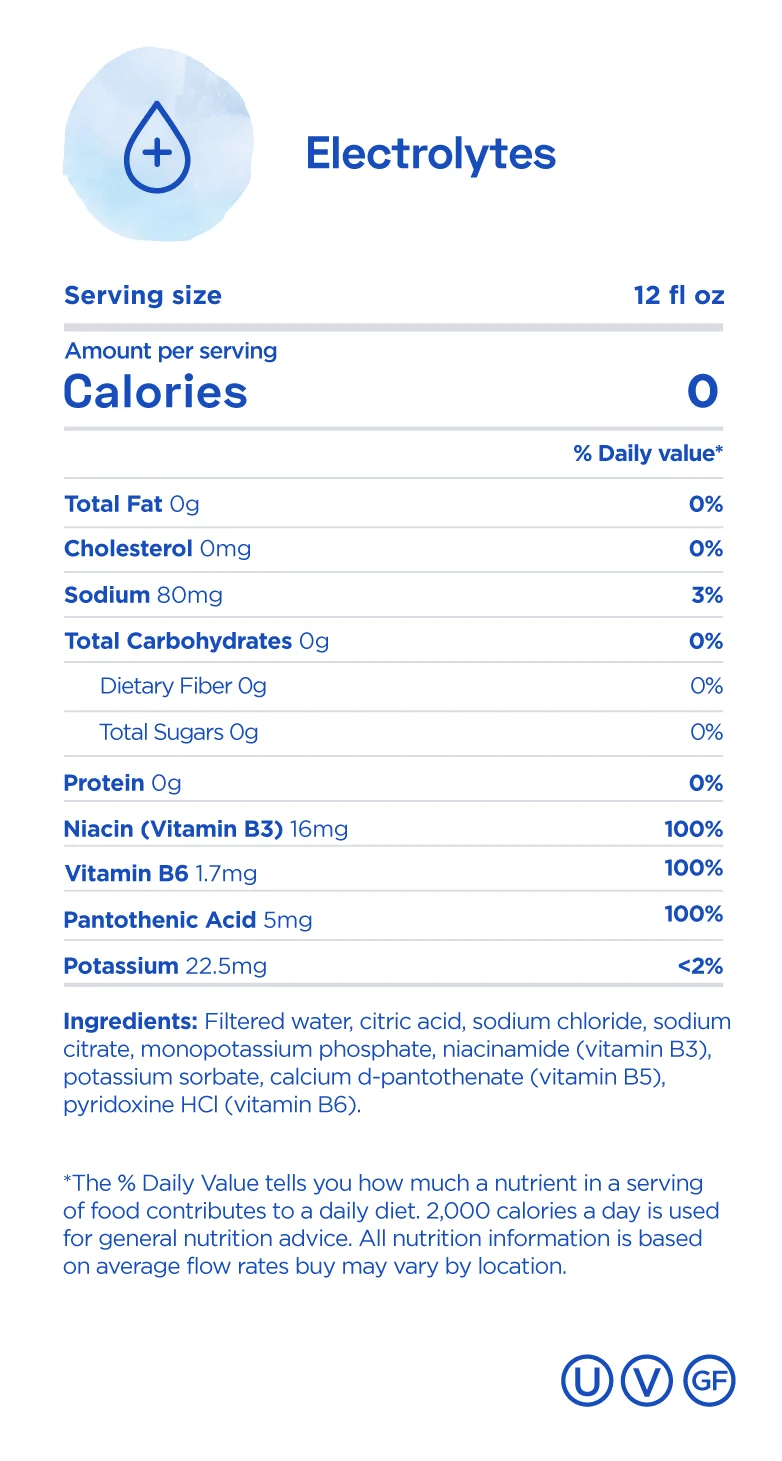Select the Niacin (Vitamin B3) row
The height and width of the screenshot is (1461, 782).
coord(206,829)
